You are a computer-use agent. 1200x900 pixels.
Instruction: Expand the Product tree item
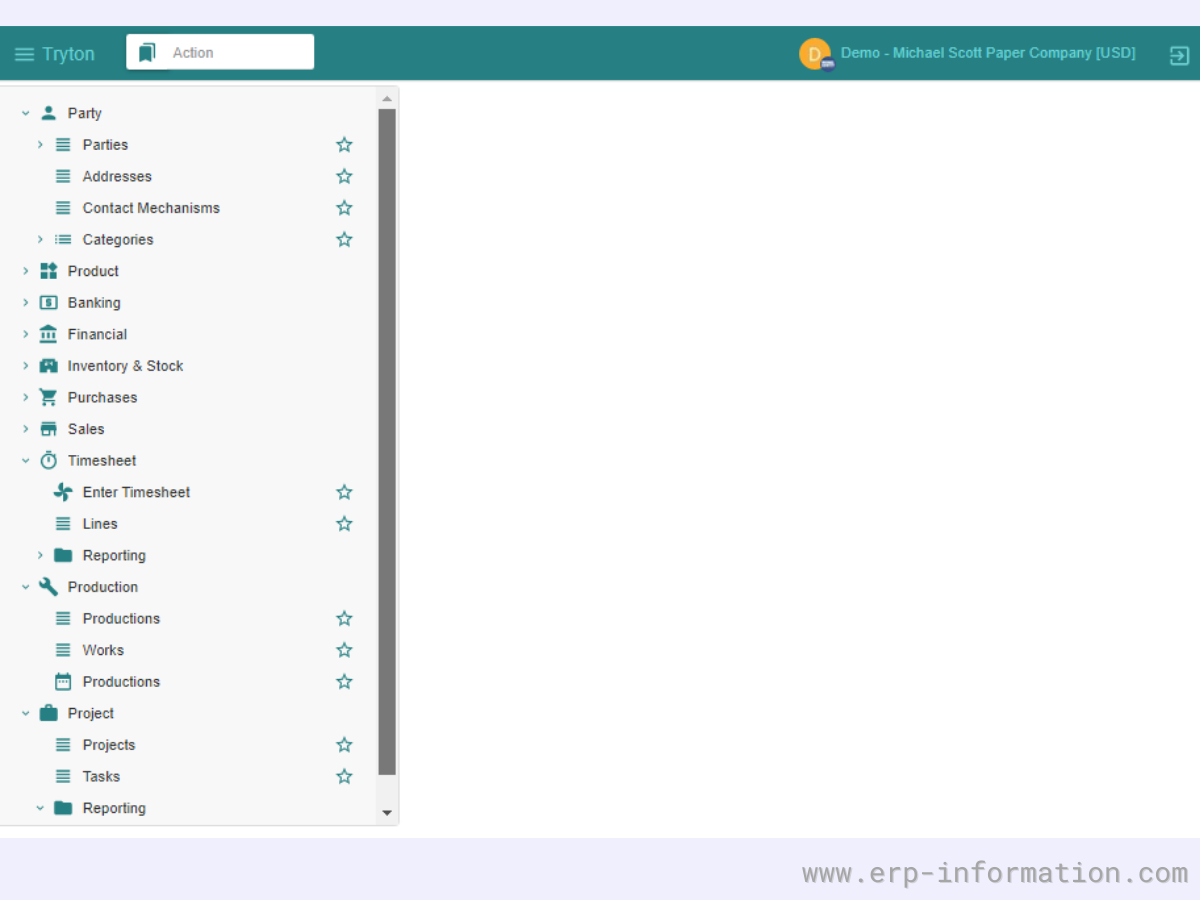[25, 271]
